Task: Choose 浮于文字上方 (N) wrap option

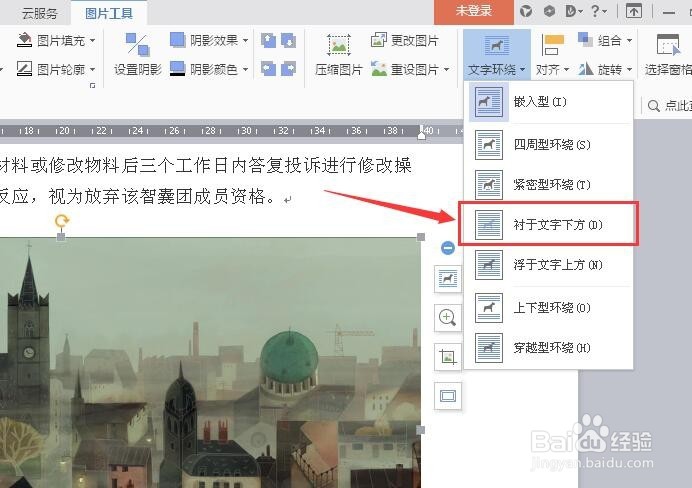Action: click(549, 265)
